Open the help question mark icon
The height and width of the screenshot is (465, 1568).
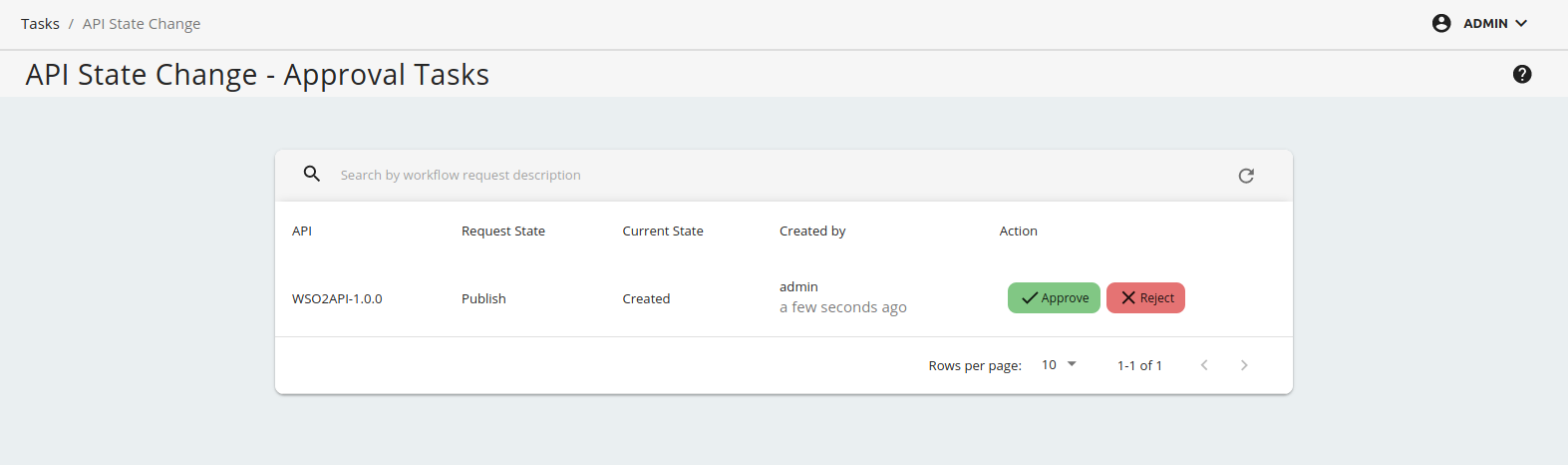pyautogui.click(x=1522, y=74)
